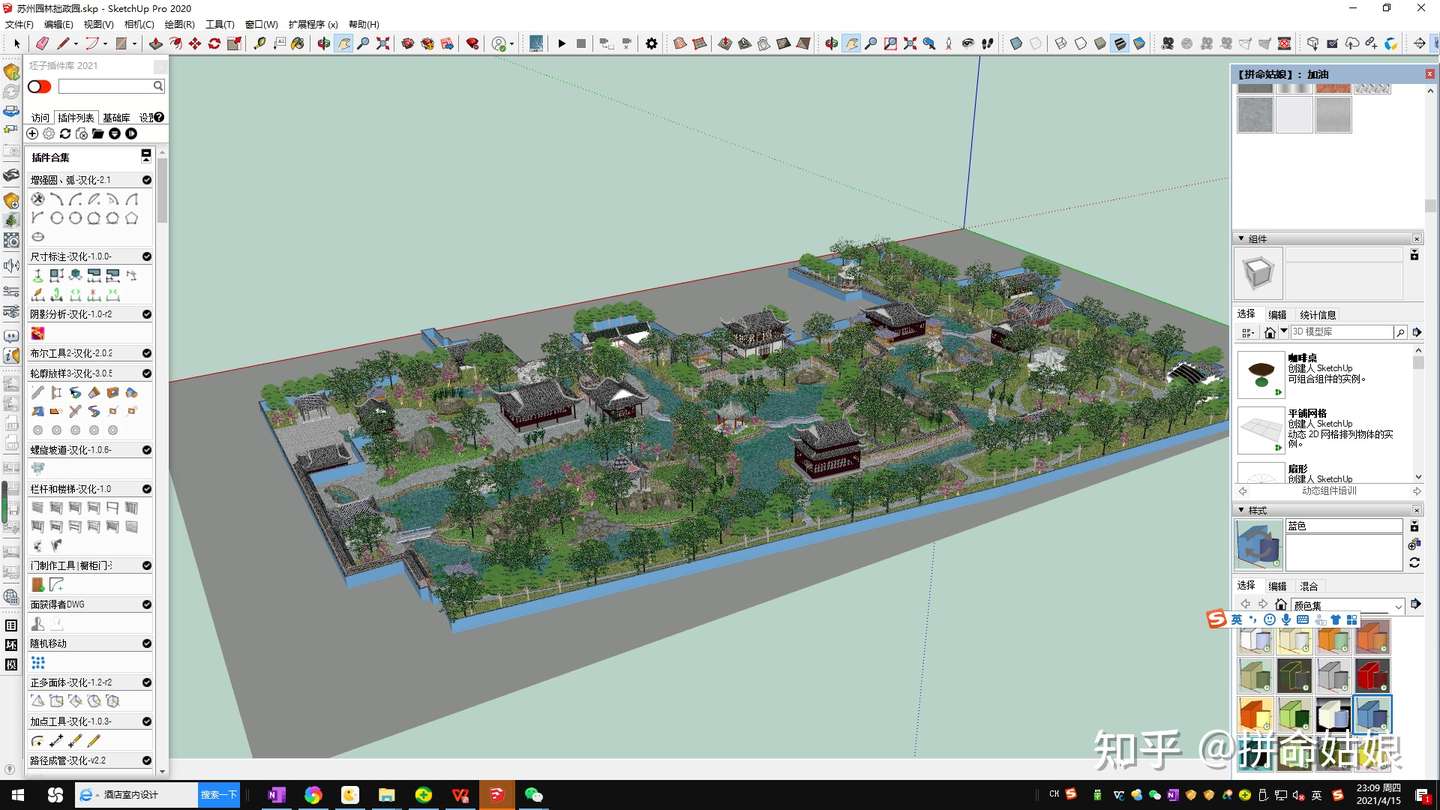Switch to Monochrome style

(1139, 43)
